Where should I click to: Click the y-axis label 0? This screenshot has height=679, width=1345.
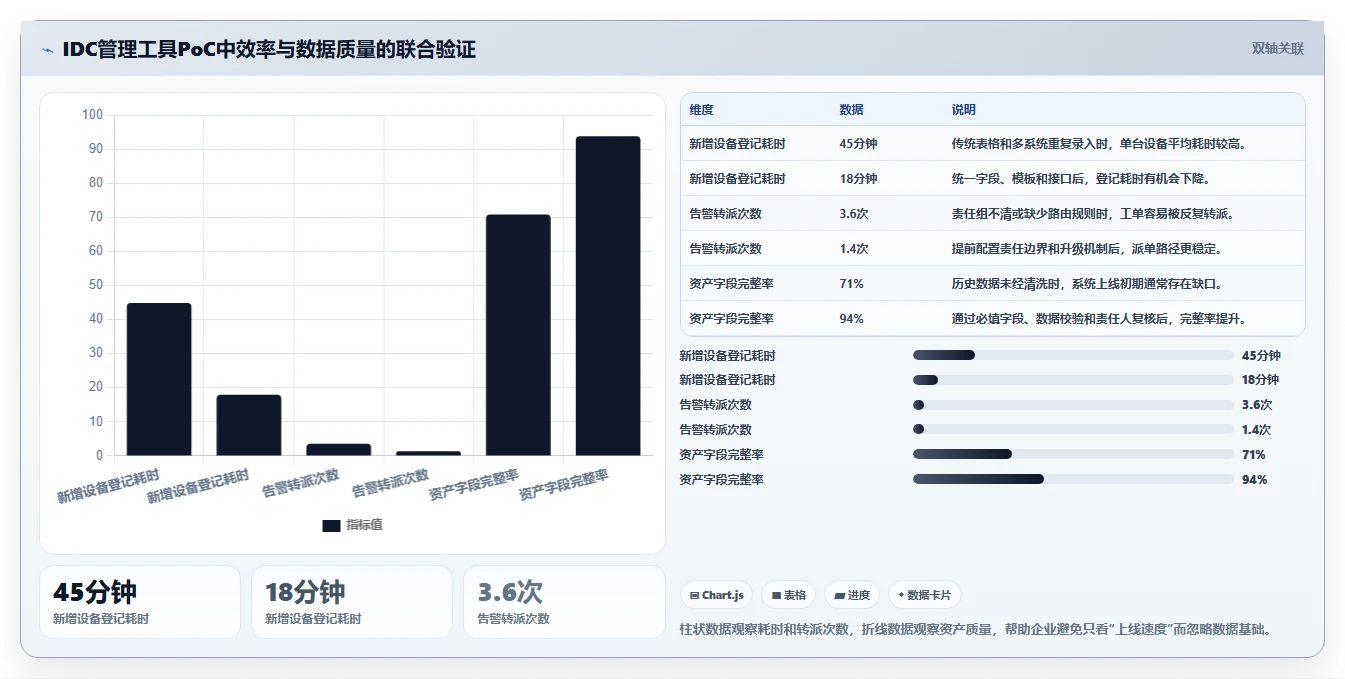(x=100, y=455)
